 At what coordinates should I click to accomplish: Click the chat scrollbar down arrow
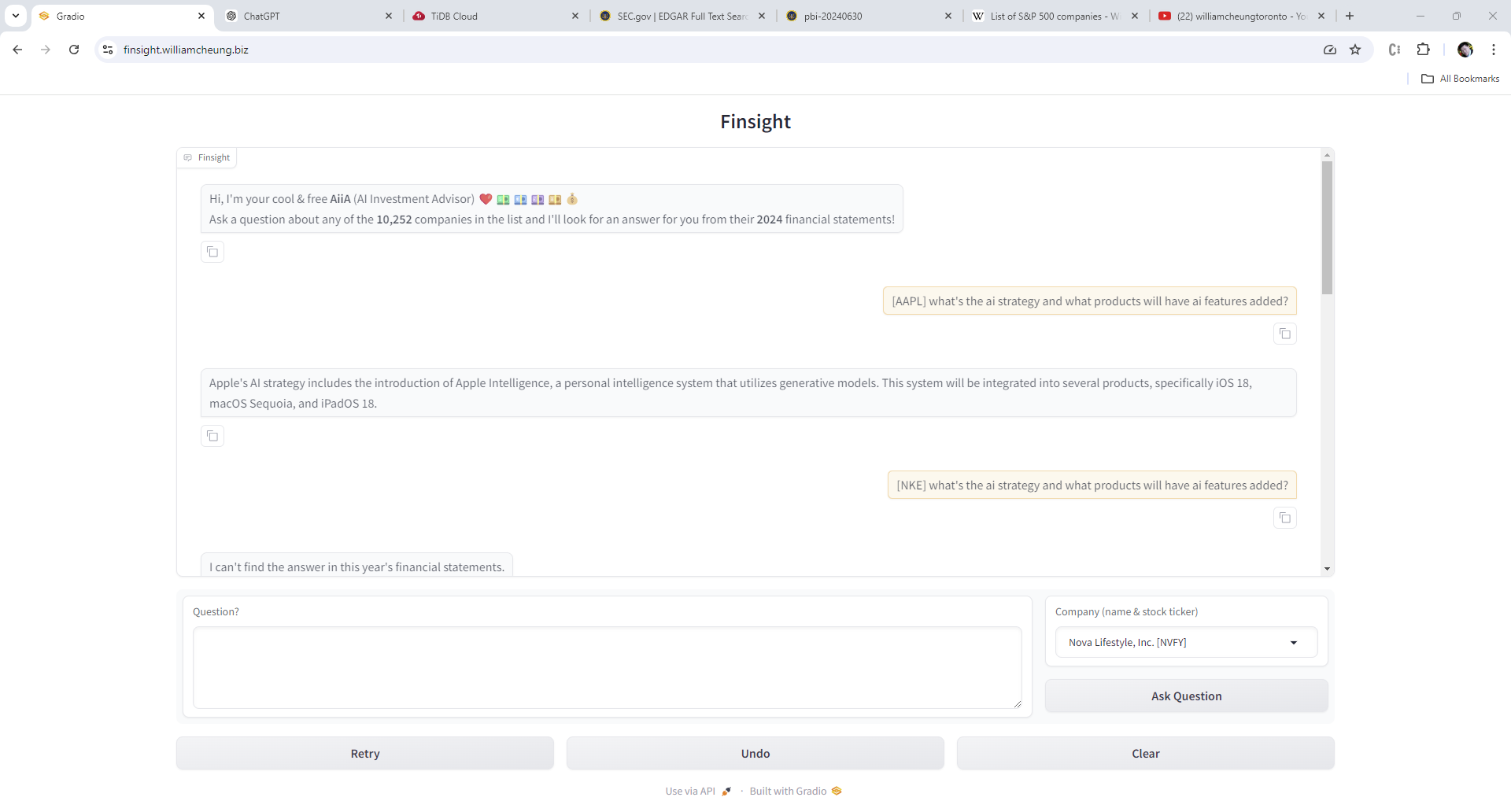[1327, 569]
